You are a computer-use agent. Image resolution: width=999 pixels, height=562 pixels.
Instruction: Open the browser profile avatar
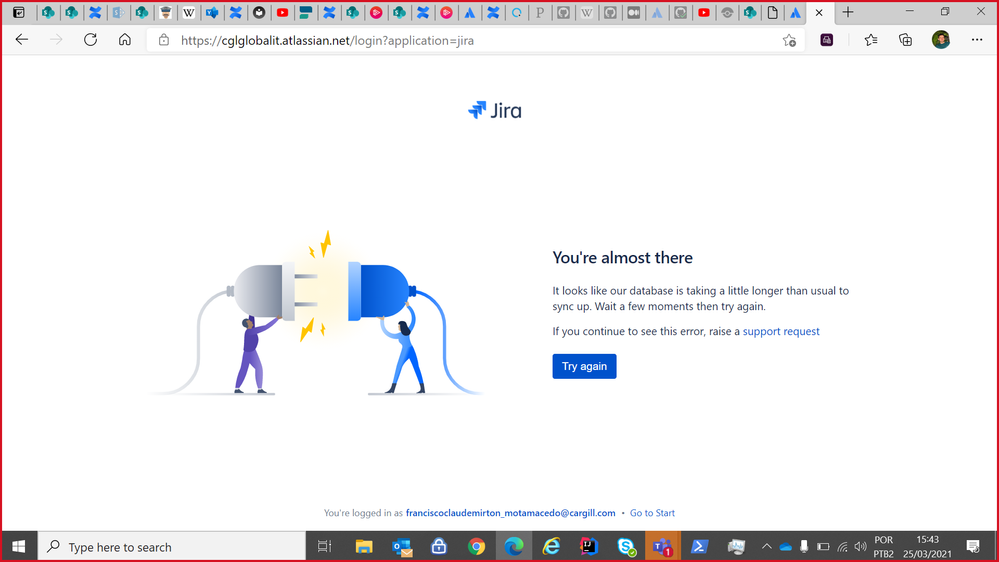940,40
